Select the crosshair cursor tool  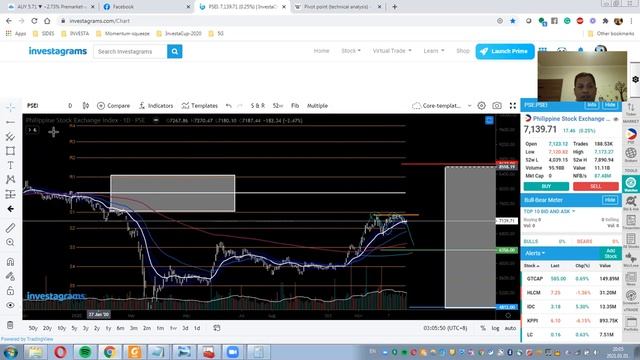click(x=10, y=107)
